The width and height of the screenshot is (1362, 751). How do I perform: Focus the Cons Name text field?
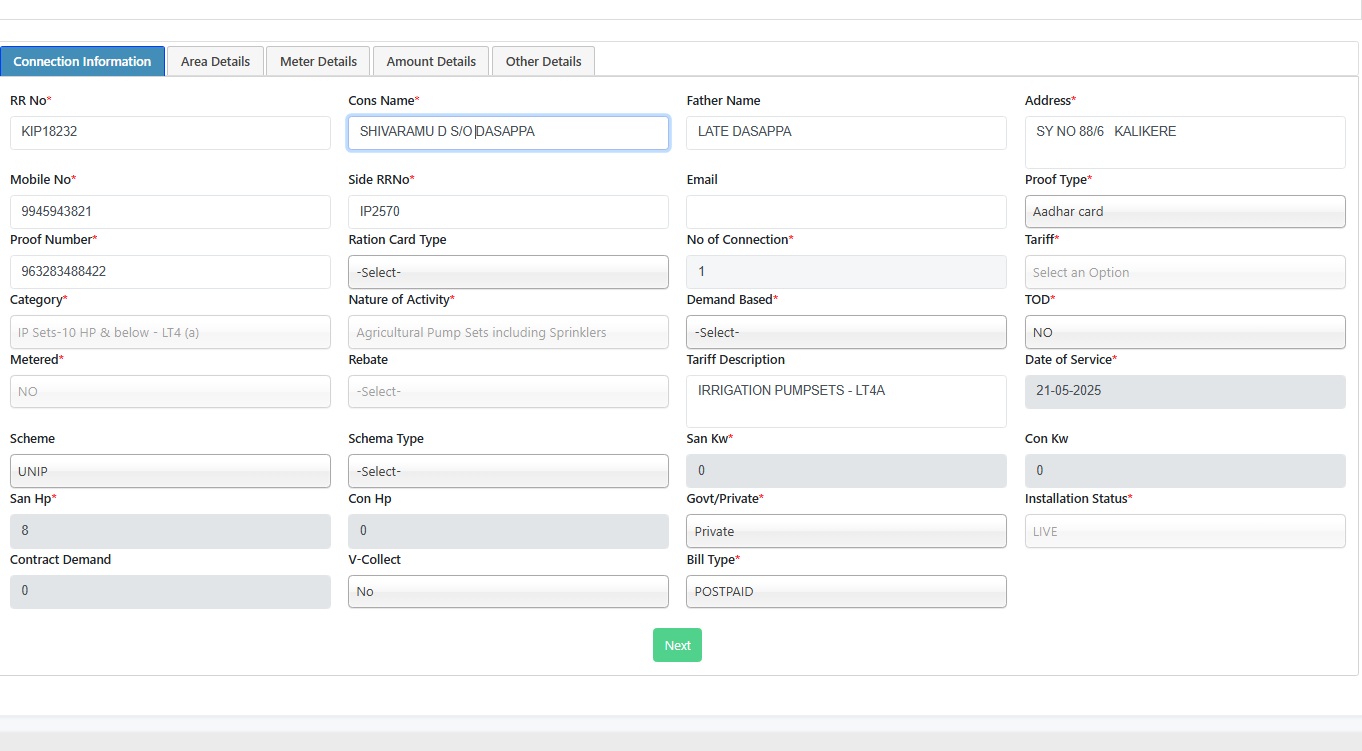pyautogui.click(x=508, y=132)
